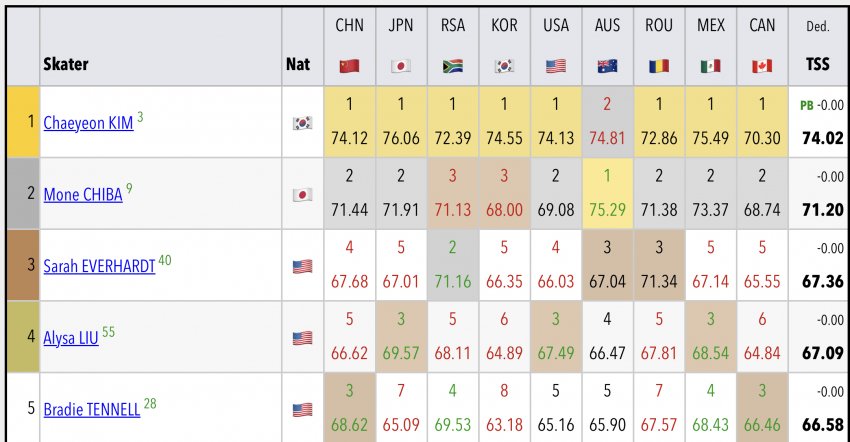Image resolution: width=850 pixels, height=442 pixels.
Task: Open Mone CHIBA skater profile link
Action: pyautogui.click(x=82, y=195)
